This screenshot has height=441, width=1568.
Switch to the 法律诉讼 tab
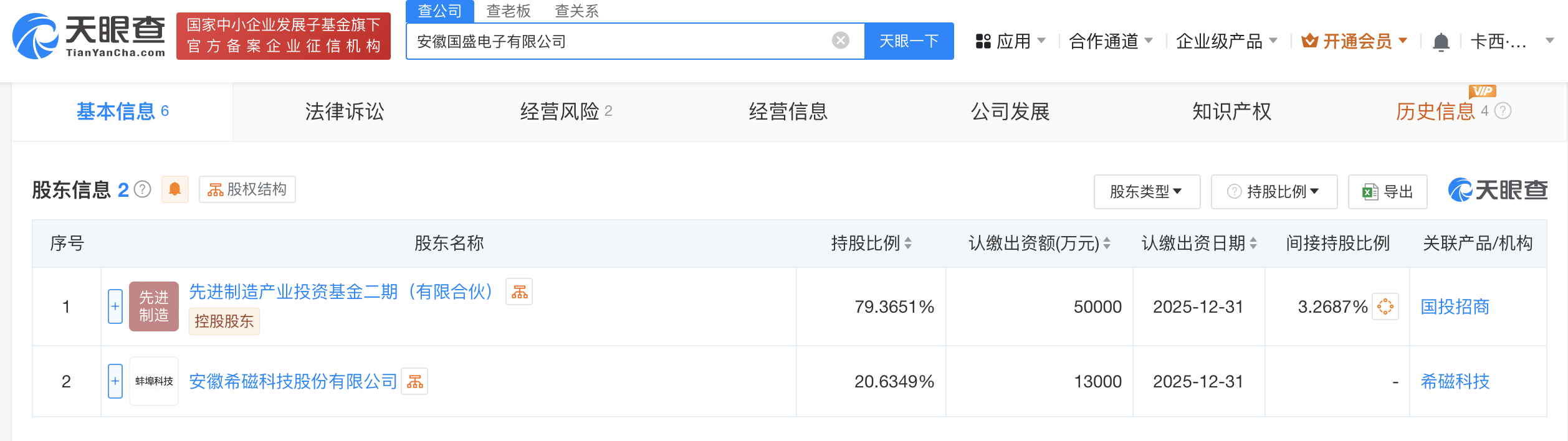pyautogui.click(x=344, y=111)
